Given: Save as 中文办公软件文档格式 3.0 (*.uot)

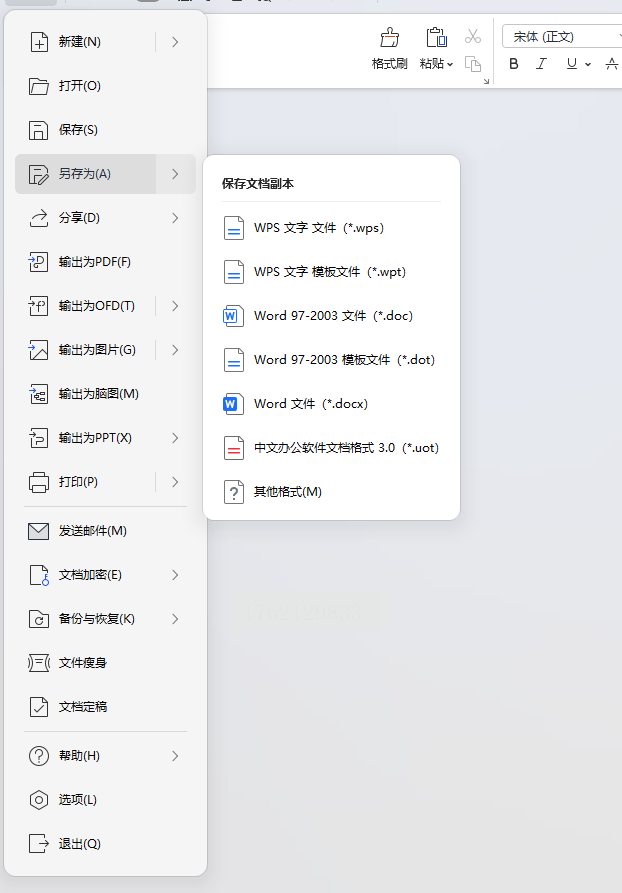Looking at the screenshot, I should point(332,448).
